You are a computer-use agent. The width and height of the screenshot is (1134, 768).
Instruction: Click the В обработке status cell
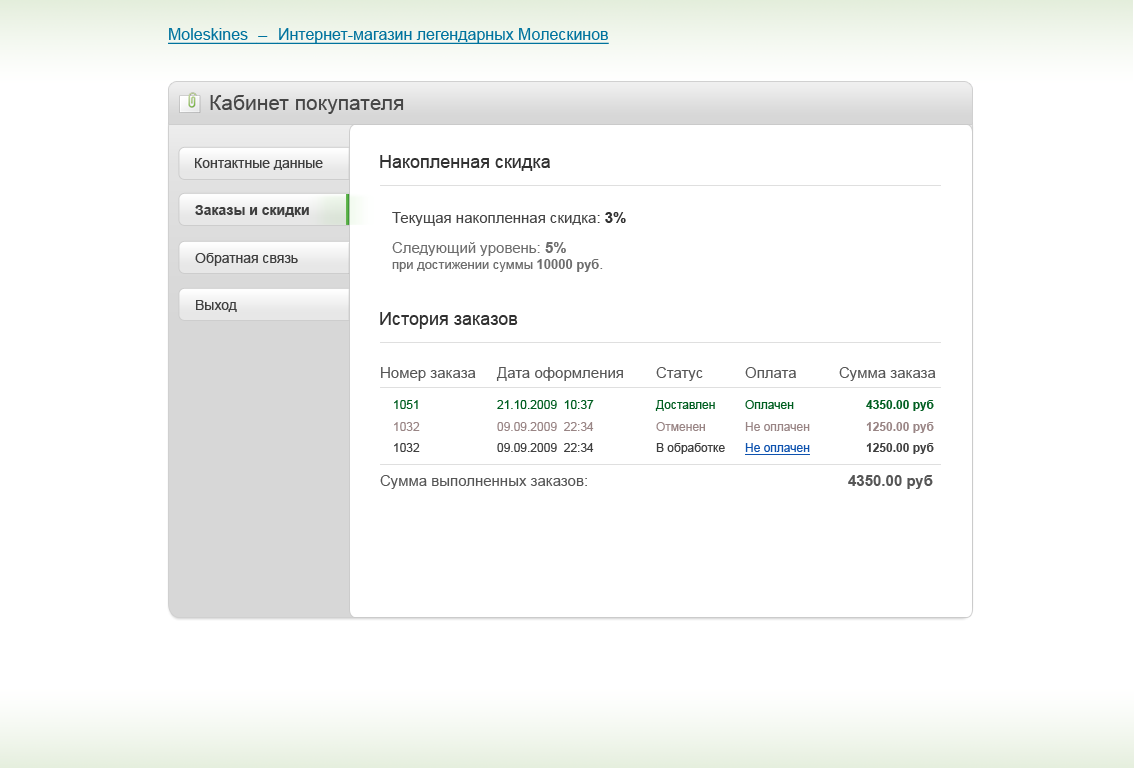(690, 448)
